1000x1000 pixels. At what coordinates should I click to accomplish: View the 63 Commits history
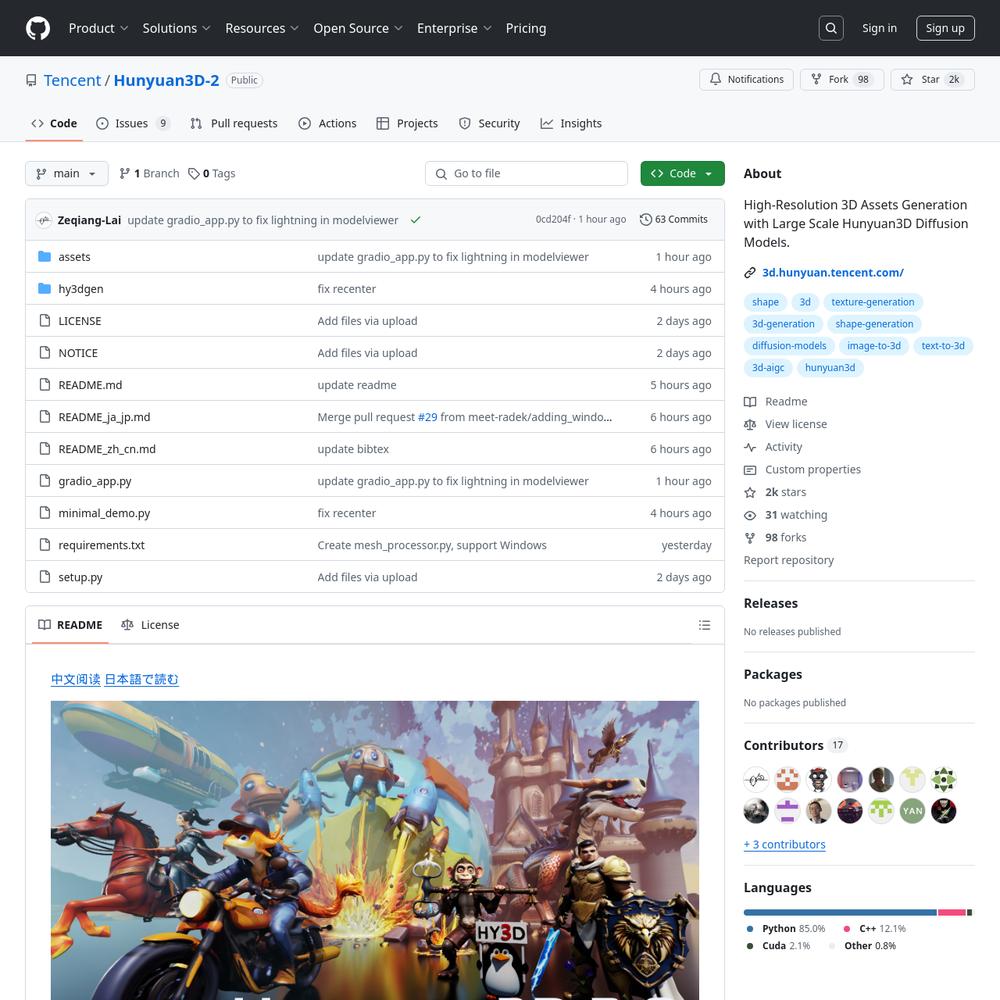(x=674, y=219)
